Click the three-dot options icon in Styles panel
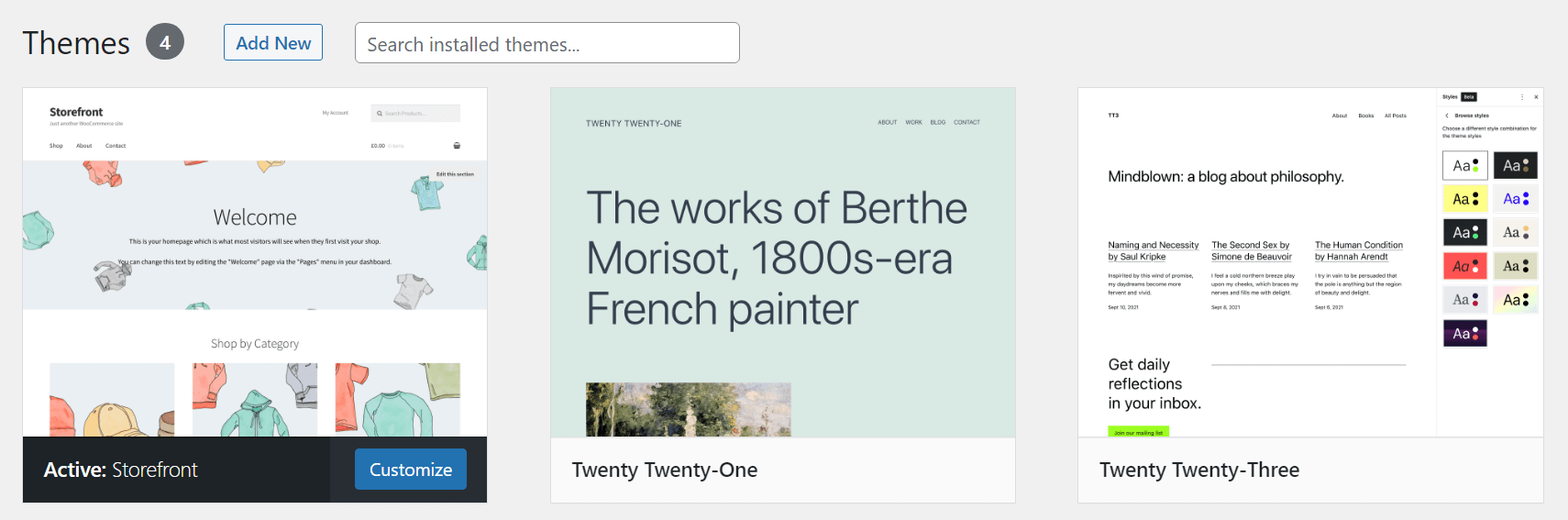The width and height of the screenshot is (1568, 520). pos(1521,97)
